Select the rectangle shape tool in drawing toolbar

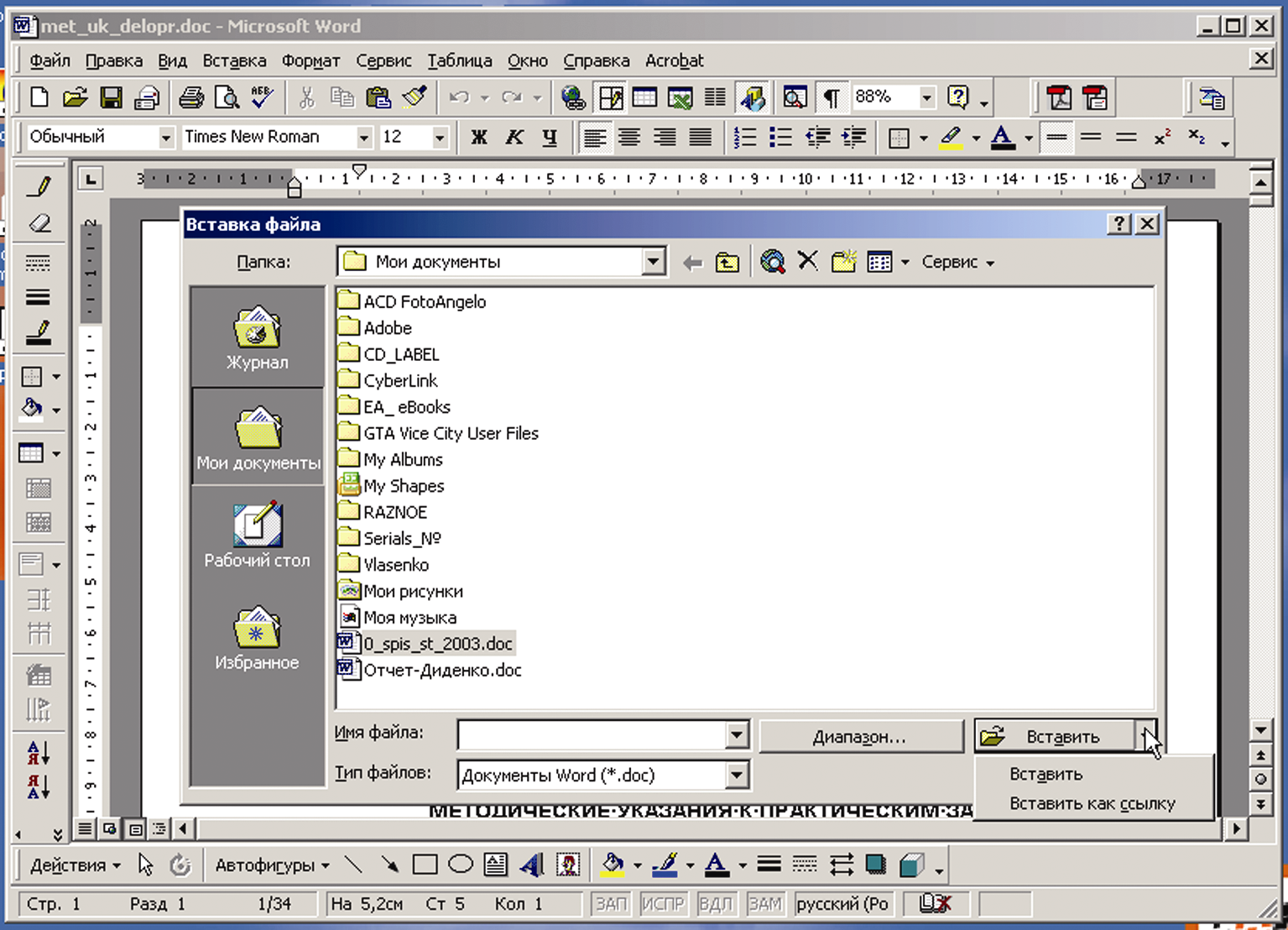425,865
